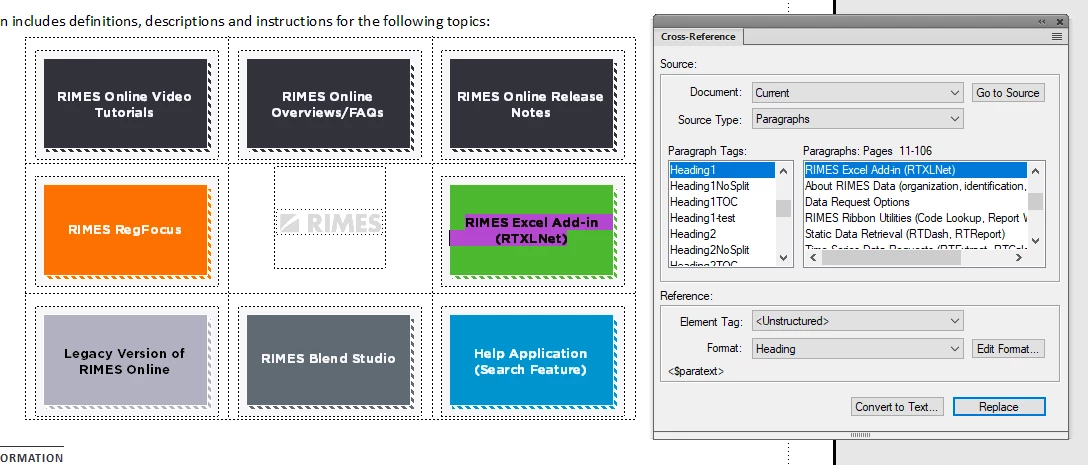Close the Cross-Reference panel
This screenshot has width=1088, height=465.
coord(1060,22)
